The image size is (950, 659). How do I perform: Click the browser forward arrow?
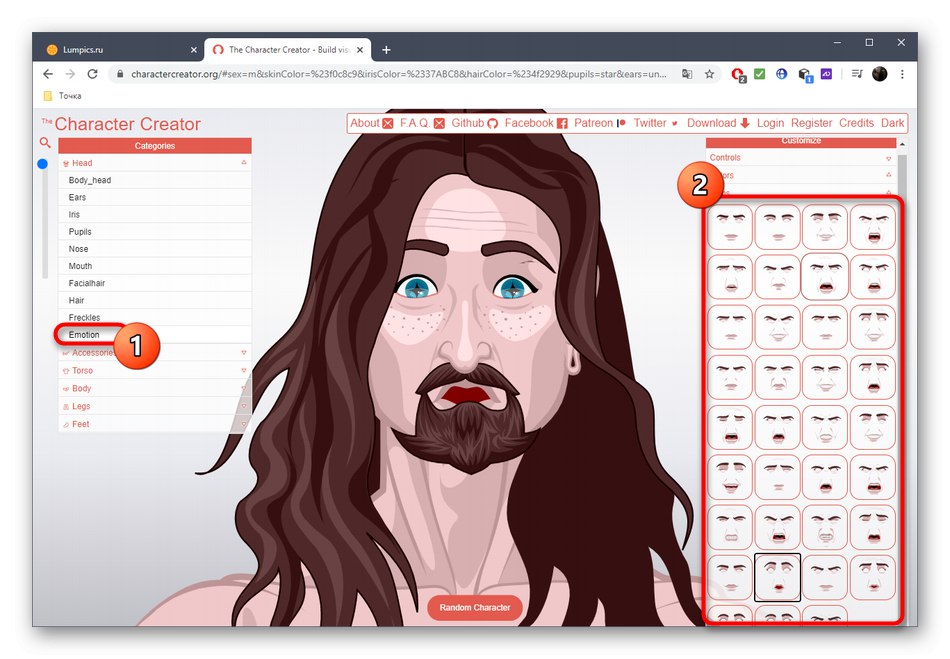(x=70, y=74)
